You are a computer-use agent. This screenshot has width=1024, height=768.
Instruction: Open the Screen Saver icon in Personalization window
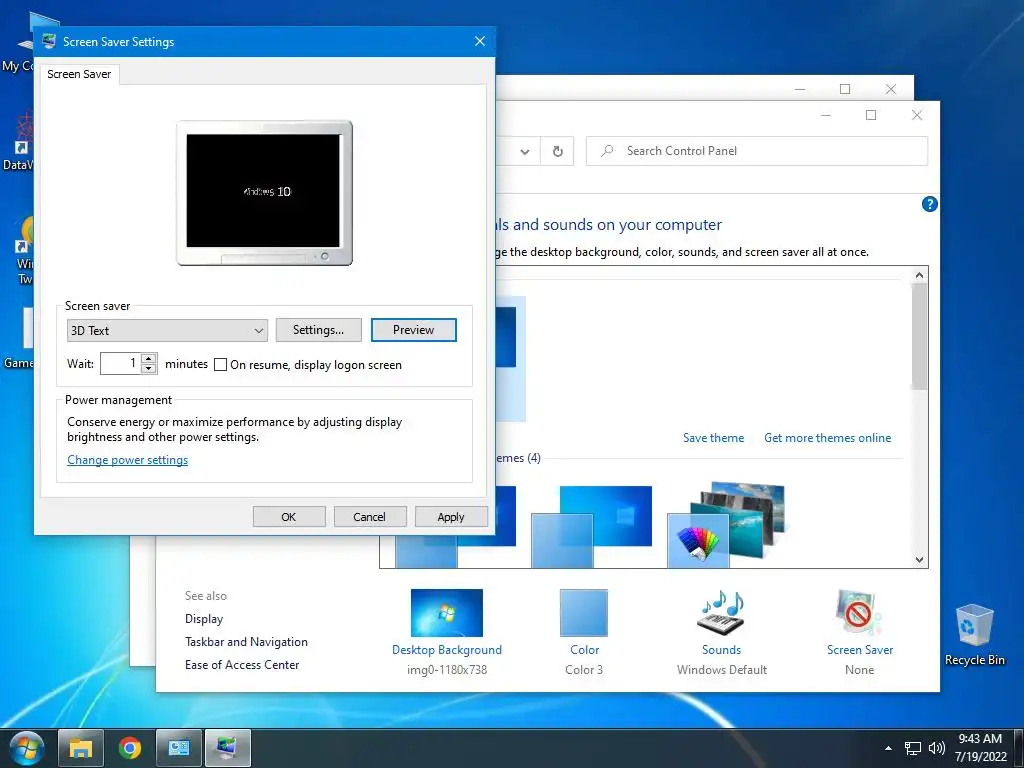tap(858, 613)
